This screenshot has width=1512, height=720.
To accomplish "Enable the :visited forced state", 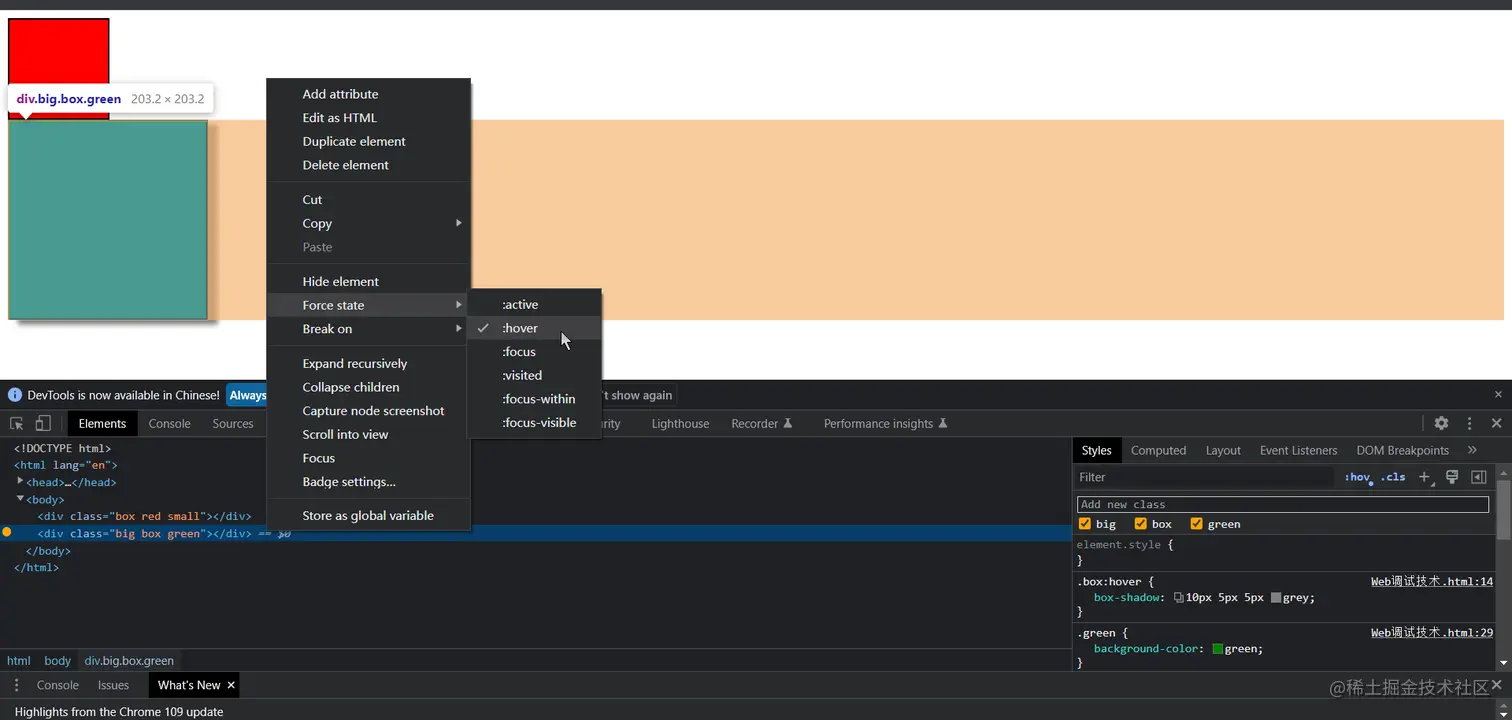I will [534, 375].
